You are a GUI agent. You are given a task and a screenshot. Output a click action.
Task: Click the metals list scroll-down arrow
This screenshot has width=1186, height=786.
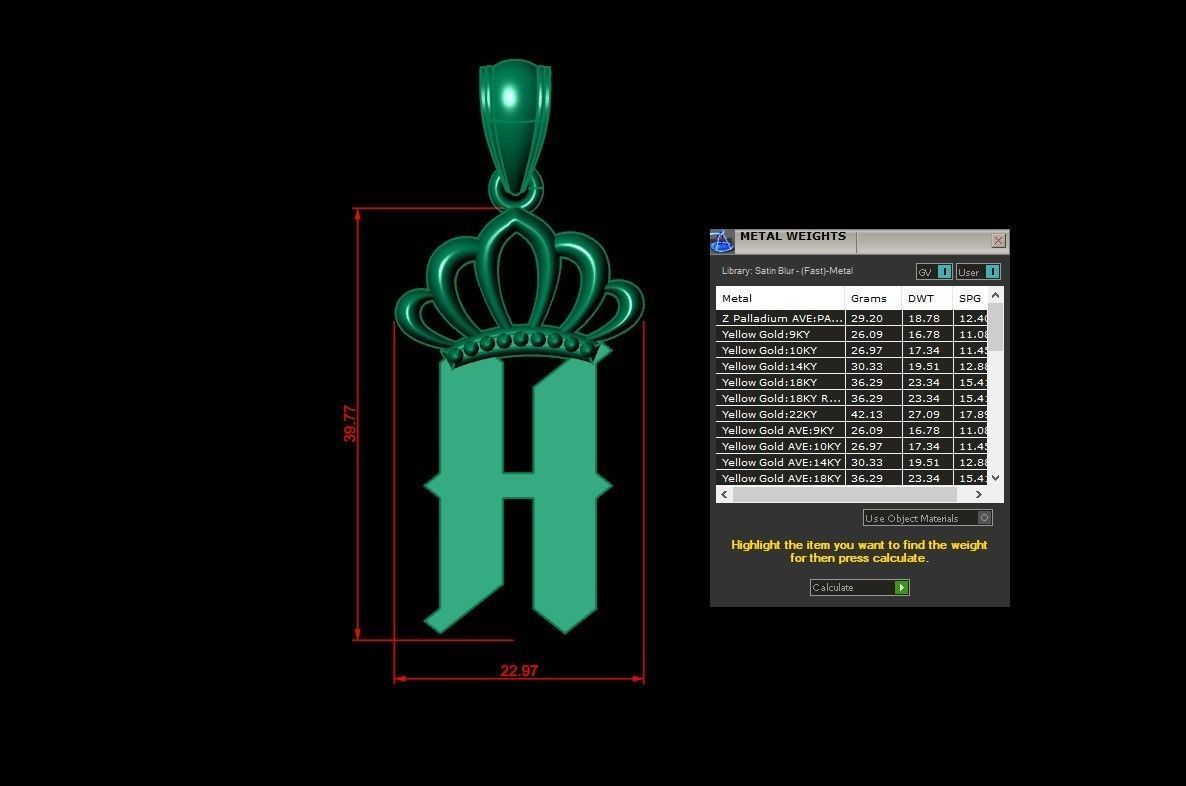coord(995,477)
